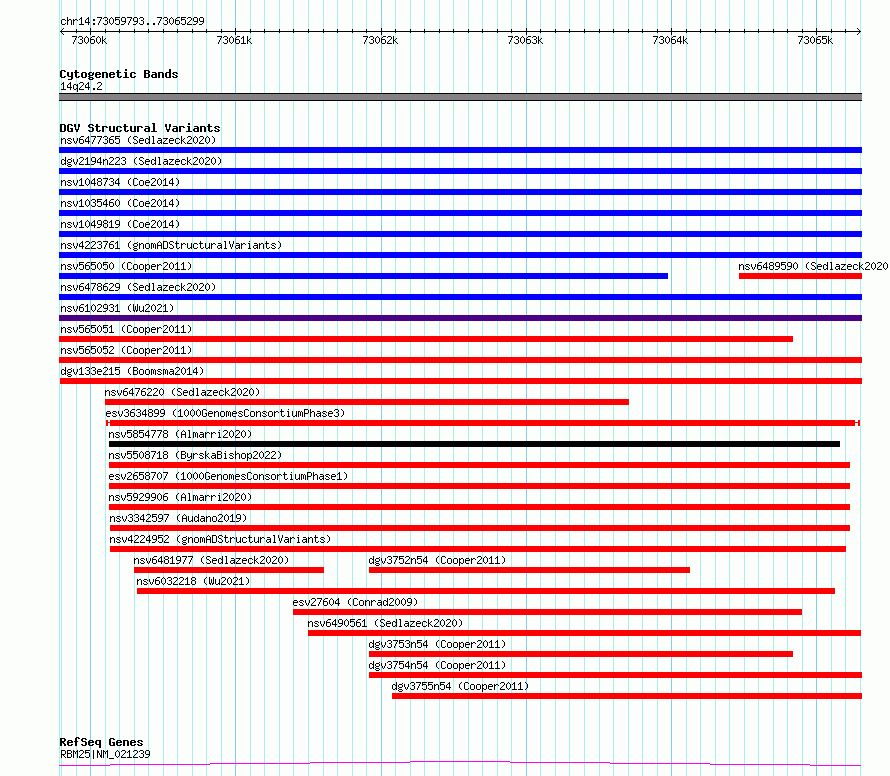Select esv2658707 (1000GenomesConsortiumPhase1) label
890x776 pixels.
pos(228,476)
